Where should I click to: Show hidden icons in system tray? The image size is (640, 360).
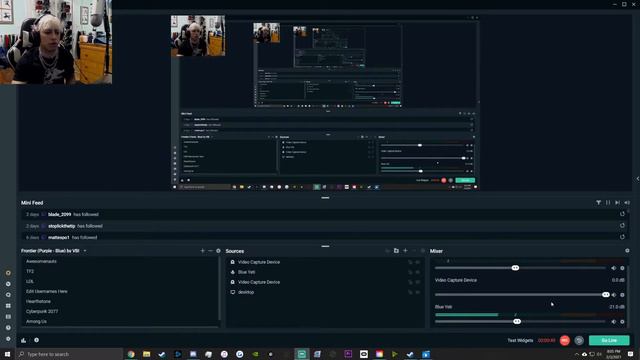[x=577, y=354]
